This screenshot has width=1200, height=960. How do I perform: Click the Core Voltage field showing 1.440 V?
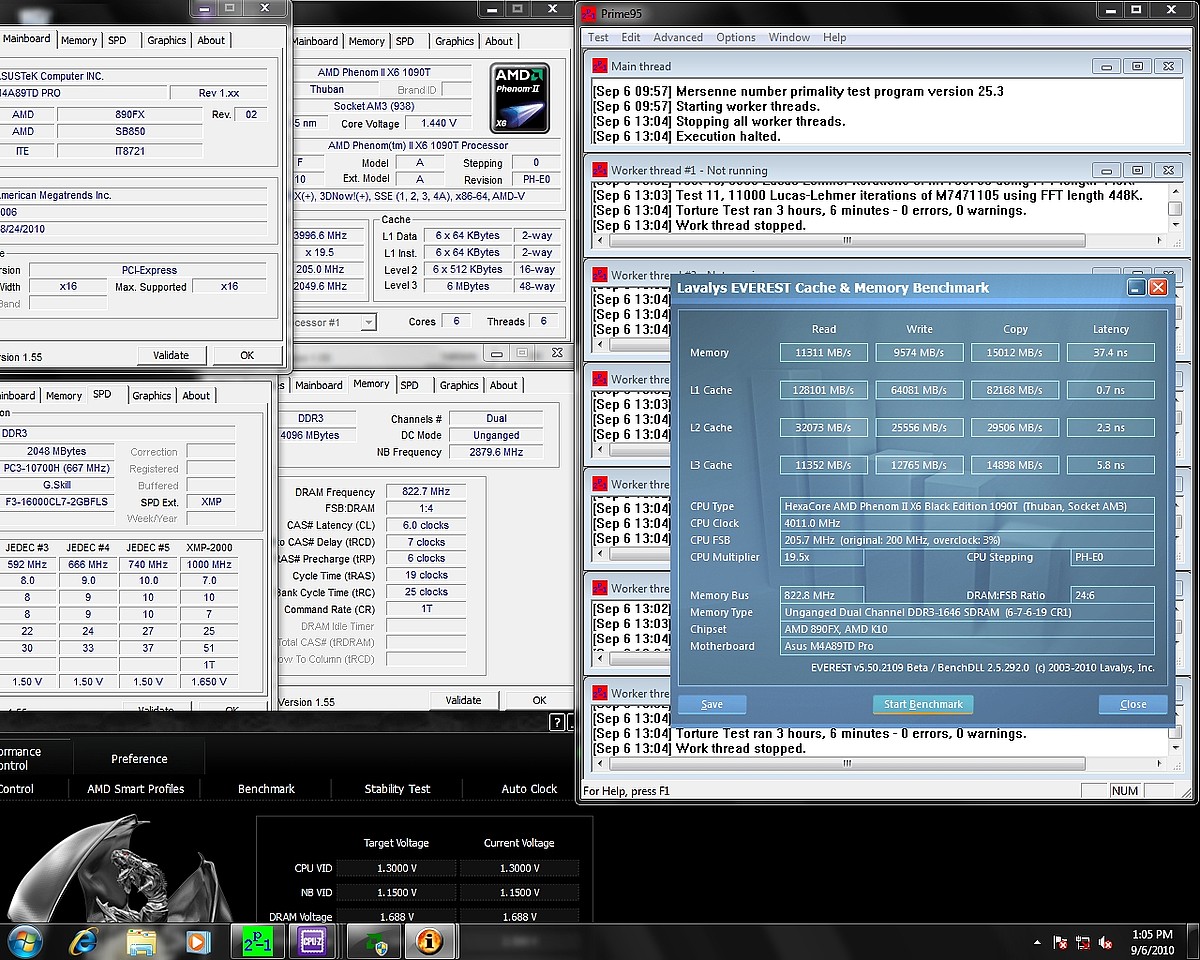pos(440,124)
